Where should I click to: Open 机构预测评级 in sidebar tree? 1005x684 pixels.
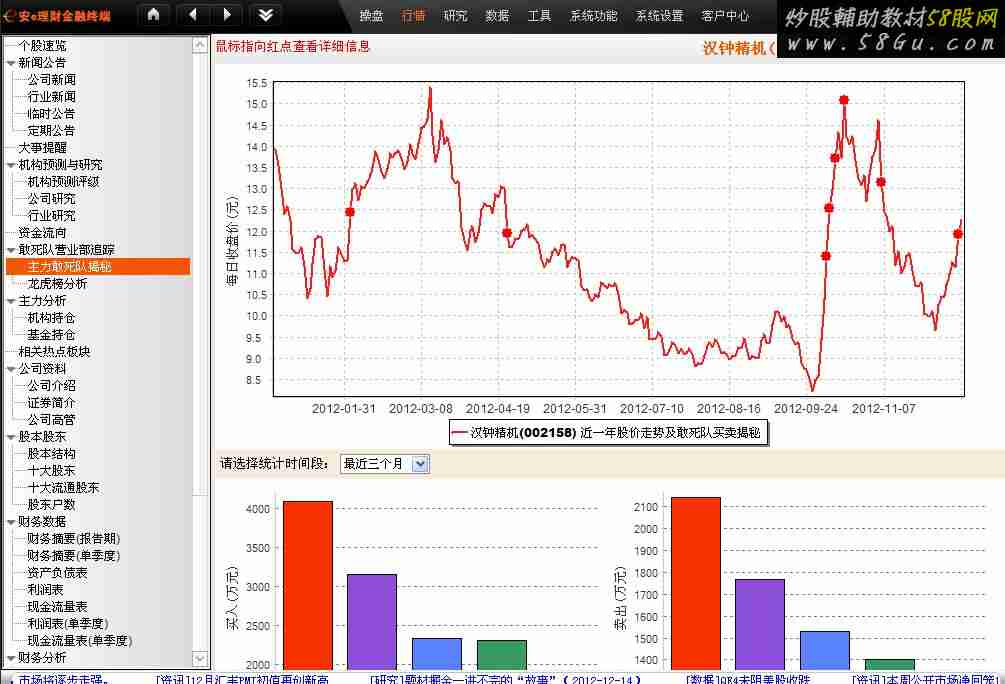point(63,181)
